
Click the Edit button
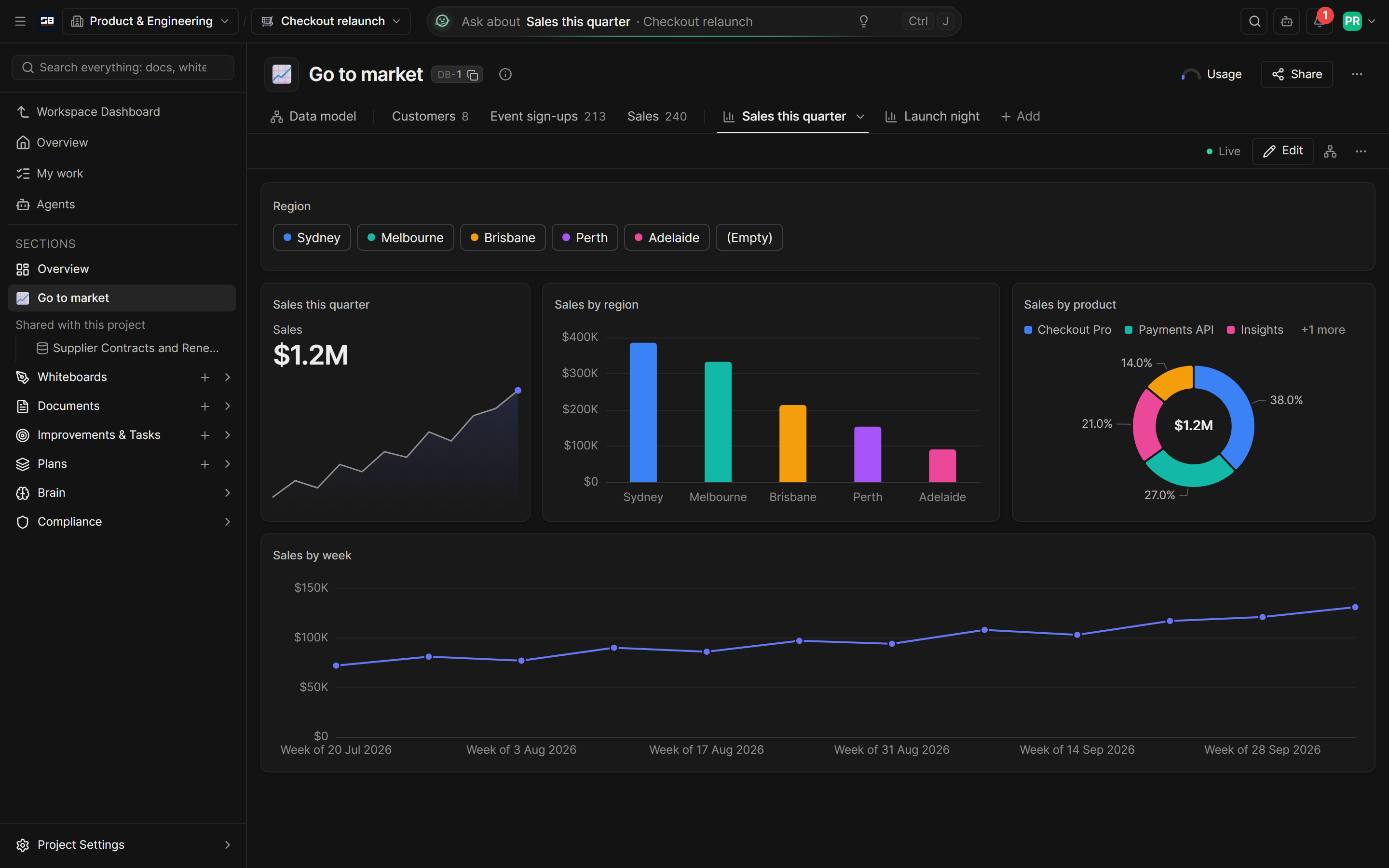tap(1283, 151)
